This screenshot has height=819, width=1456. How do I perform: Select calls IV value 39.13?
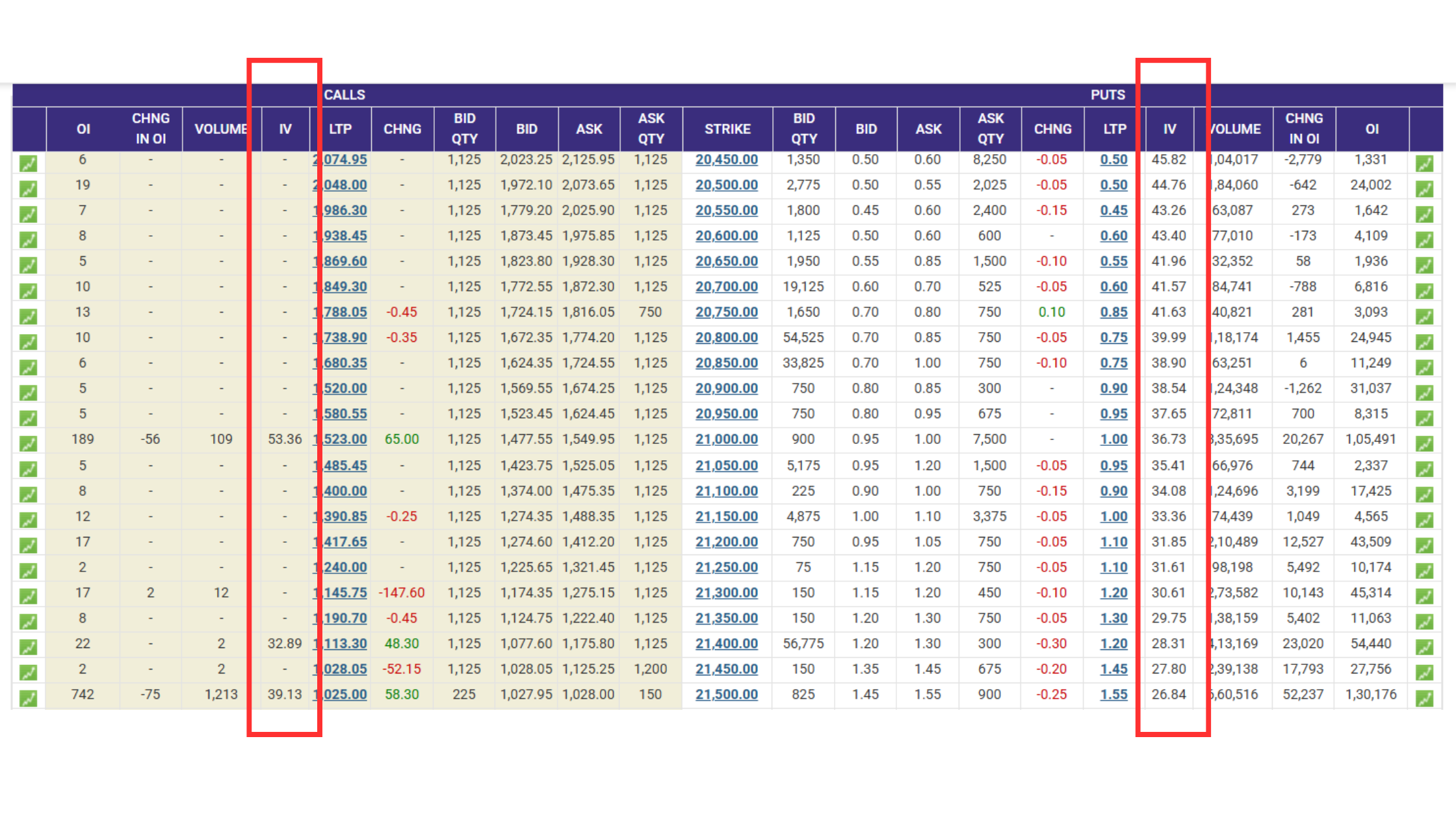click(285, 695)
